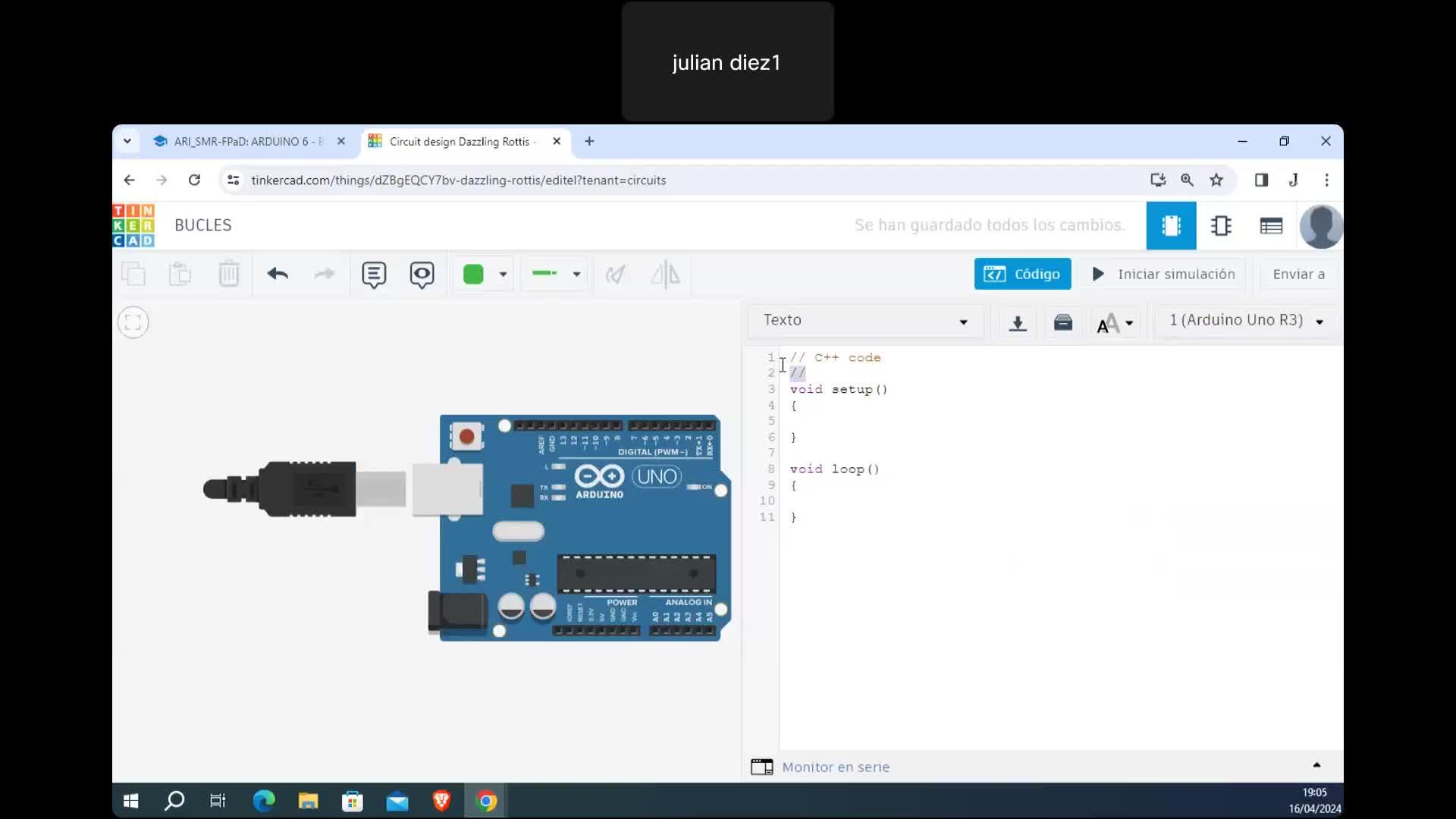This screenshot has height=819, width=1456.
Task: Switch to schematic view icon
Action: click(1221, 225)
